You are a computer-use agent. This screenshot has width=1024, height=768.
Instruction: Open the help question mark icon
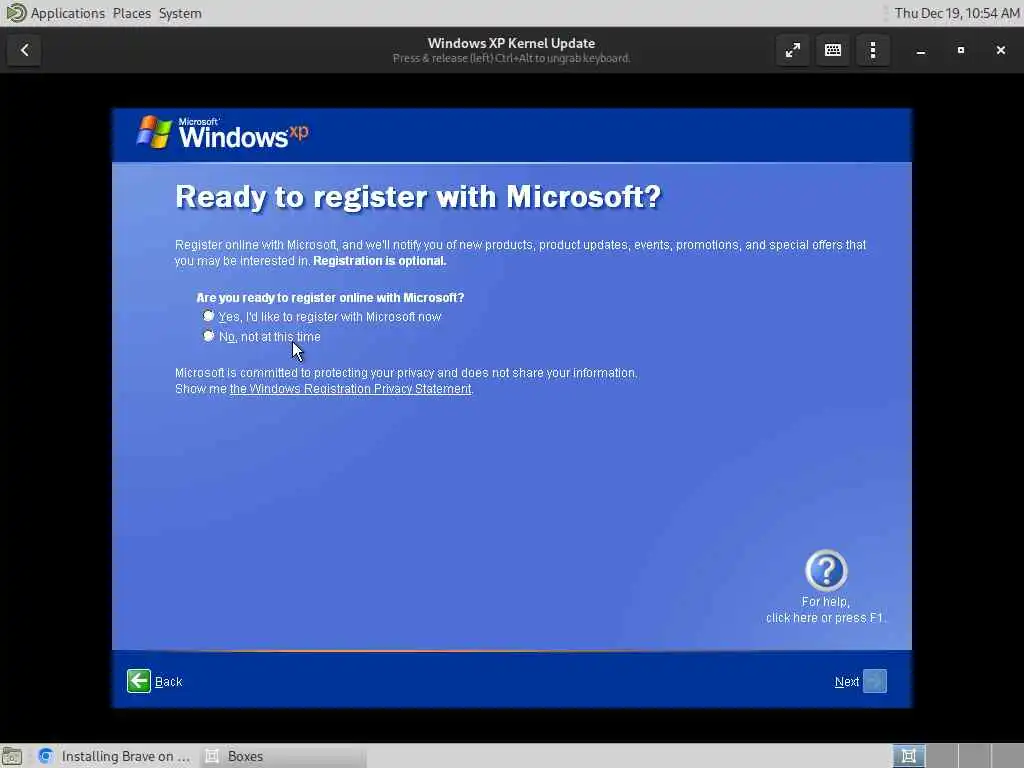[x=826, y=570]
